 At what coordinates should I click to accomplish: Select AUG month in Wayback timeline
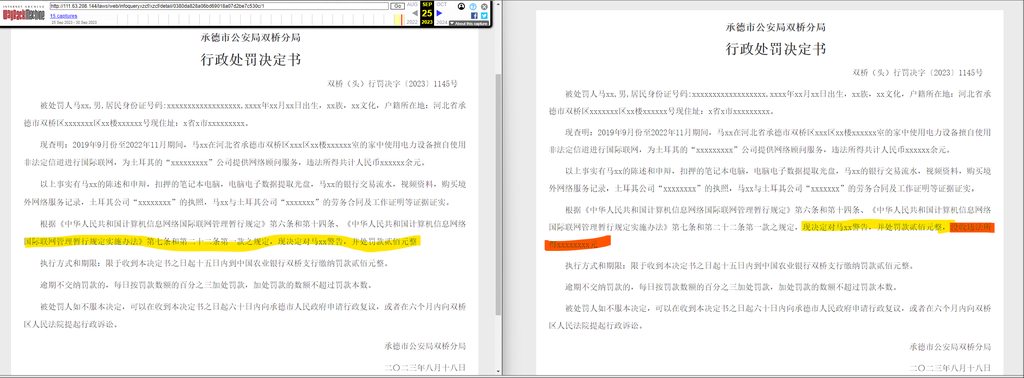tap(413, 5)
